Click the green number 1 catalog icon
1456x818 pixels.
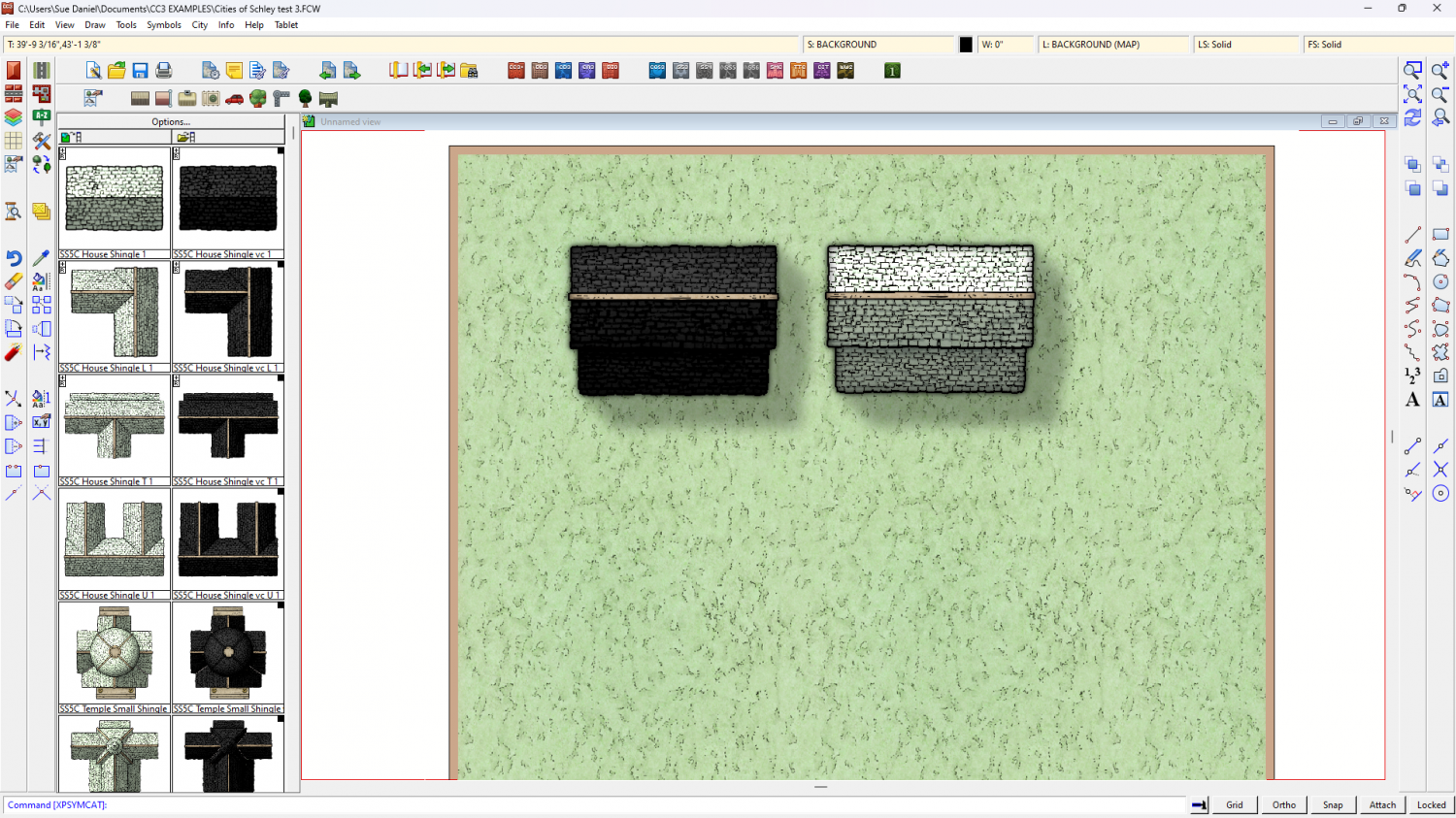click(x=892, y=70)
